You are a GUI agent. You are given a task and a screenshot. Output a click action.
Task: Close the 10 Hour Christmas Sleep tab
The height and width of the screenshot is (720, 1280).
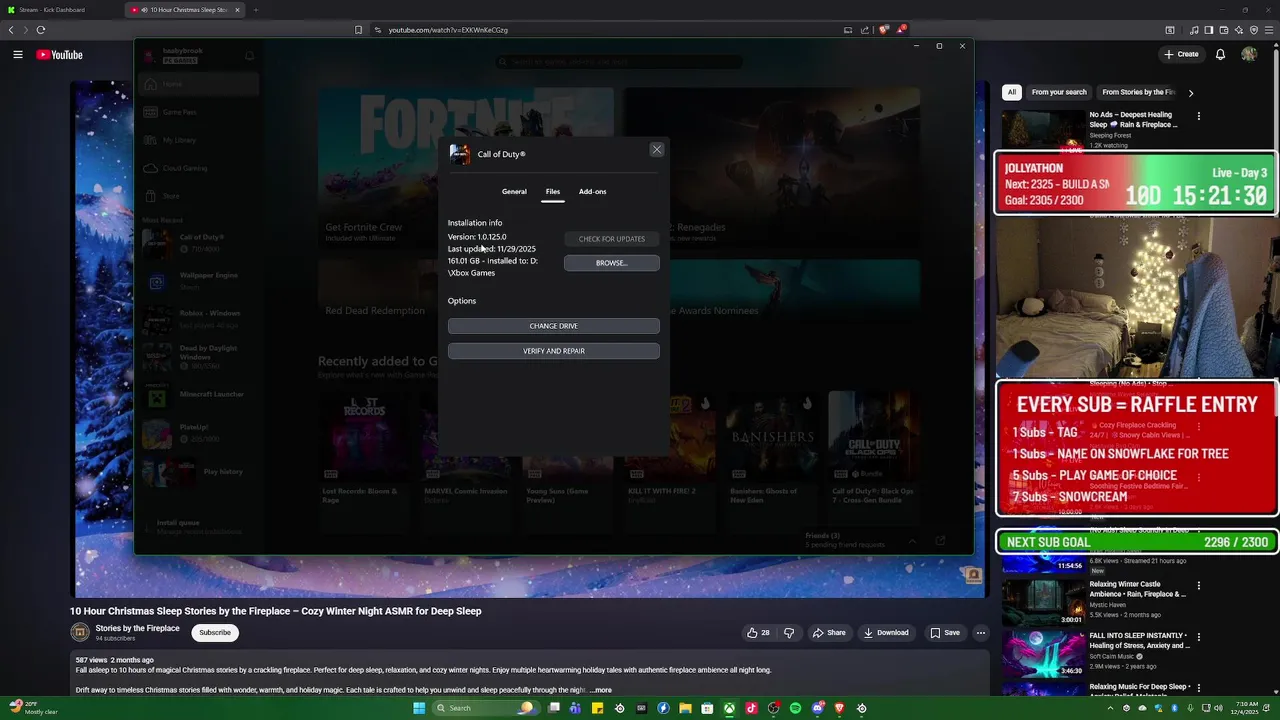click(237, 10)
